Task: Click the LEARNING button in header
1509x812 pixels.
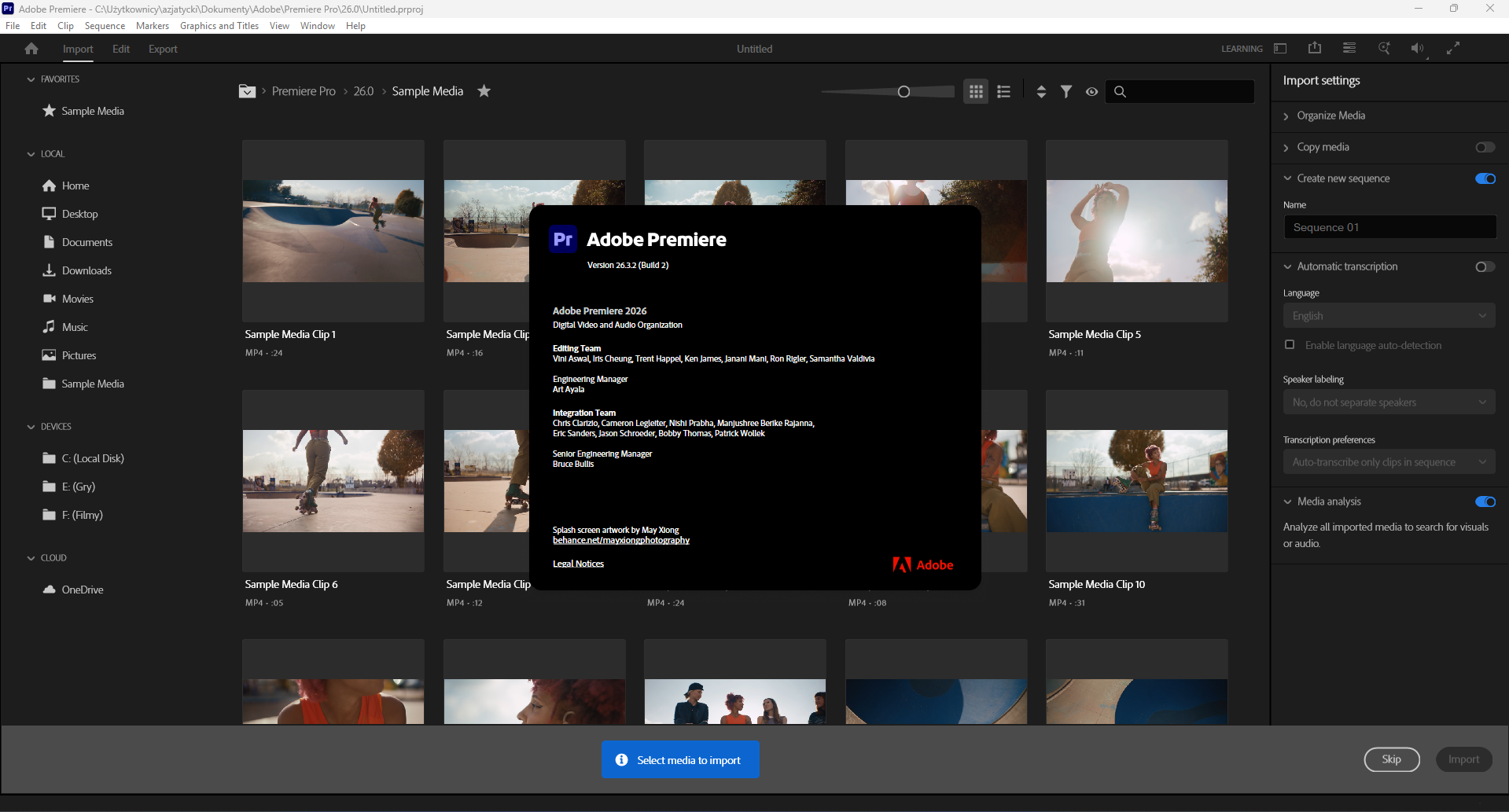Action: coord(1242,49)
